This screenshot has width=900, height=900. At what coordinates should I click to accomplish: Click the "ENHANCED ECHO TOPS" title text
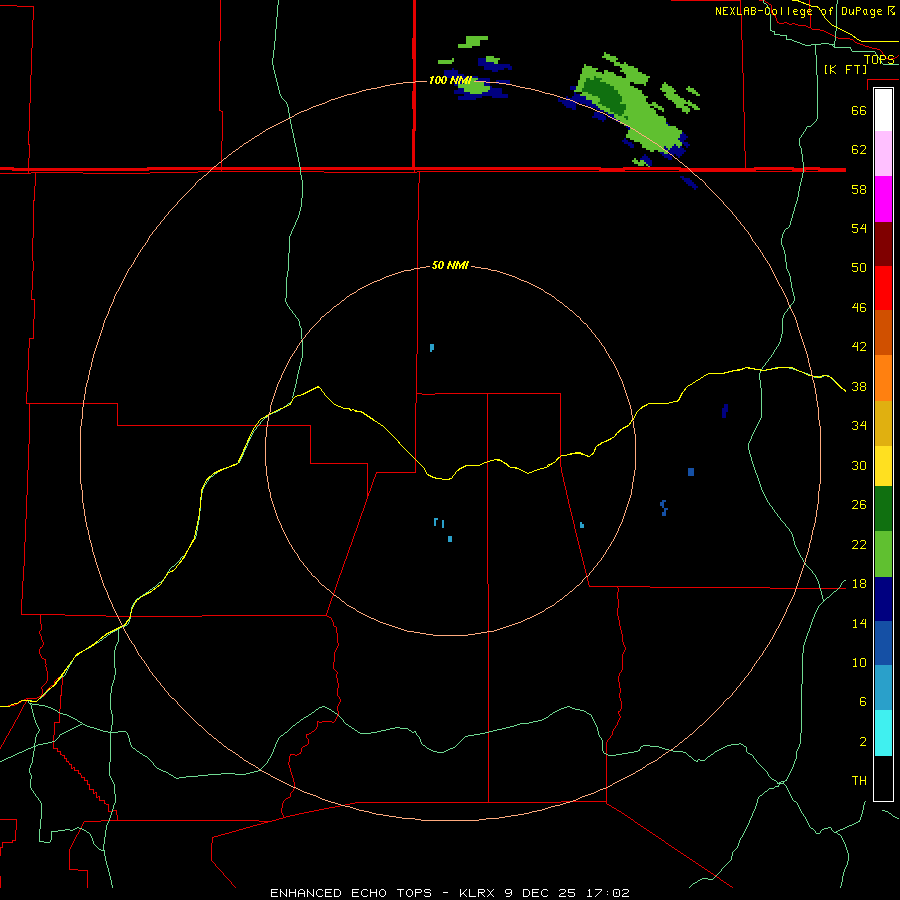click(351, 893)
